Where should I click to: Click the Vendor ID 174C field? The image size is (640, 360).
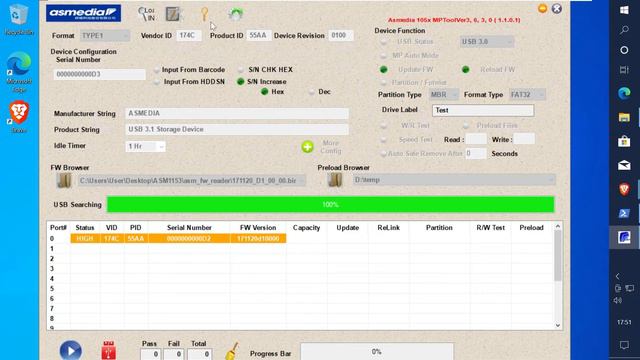189,36
